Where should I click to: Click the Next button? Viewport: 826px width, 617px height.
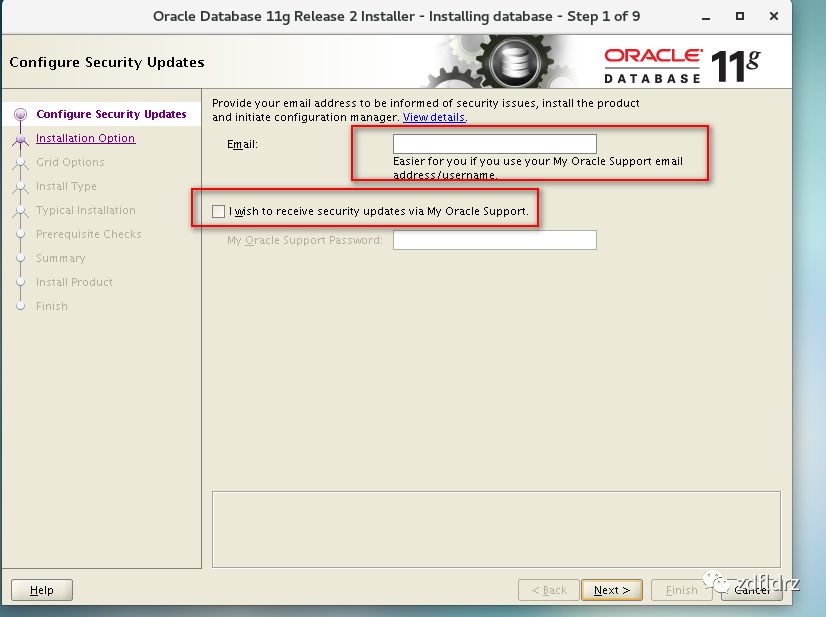coord(612,590)
